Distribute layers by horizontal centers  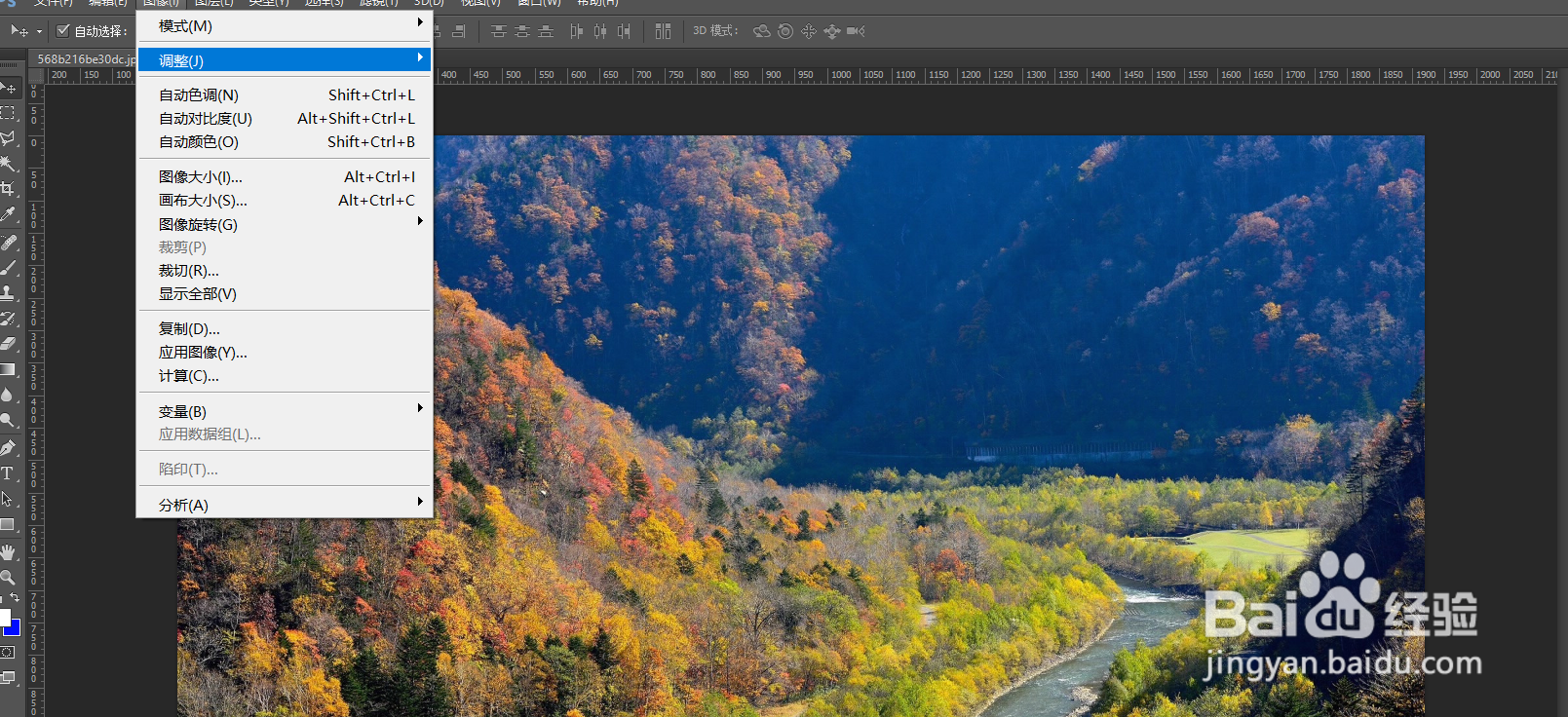pyautogui.click(x=600, y=31)
